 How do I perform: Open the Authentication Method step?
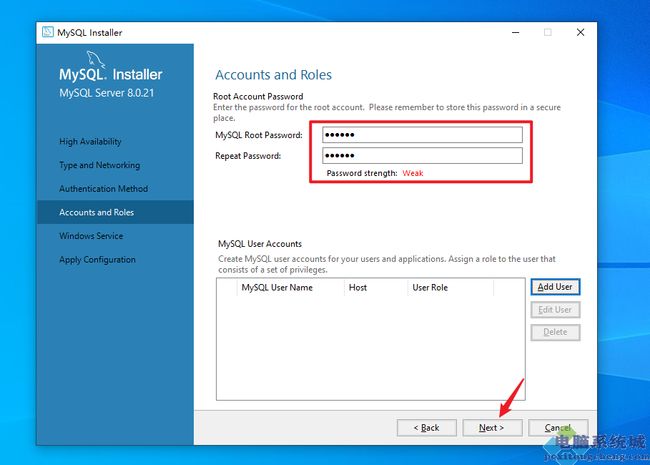coord(104,189)
